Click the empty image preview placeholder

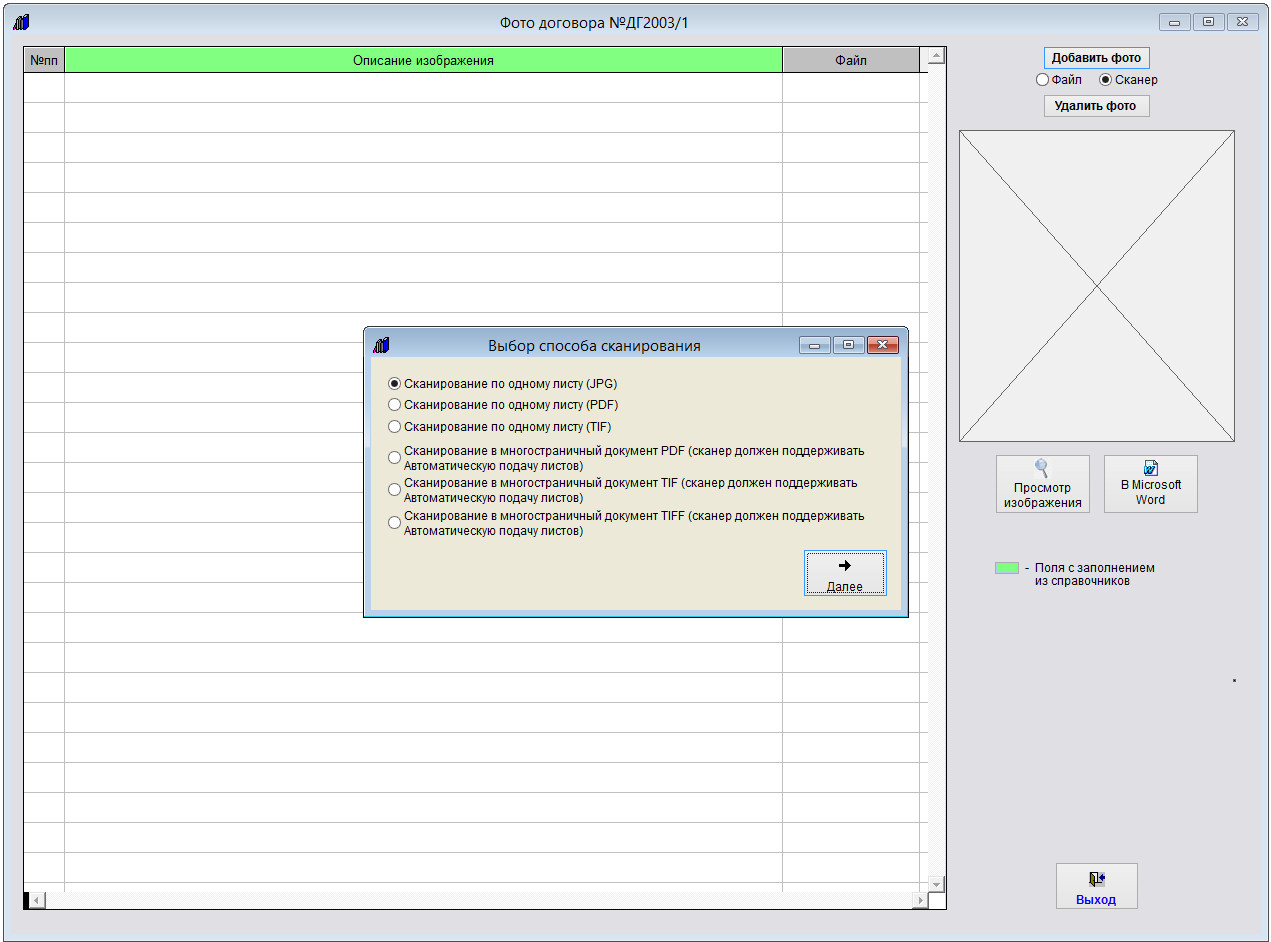[x=1096, y=286]
